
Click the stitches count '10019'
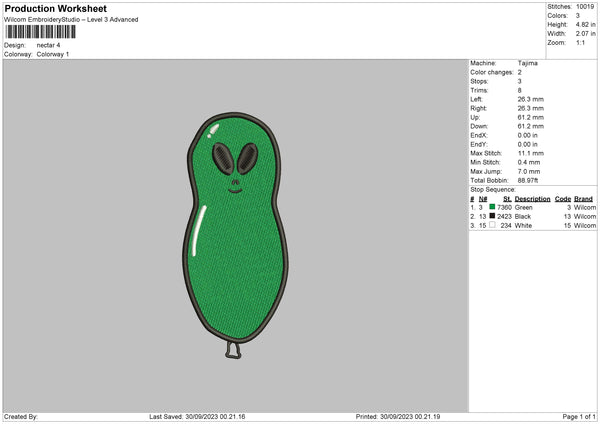tap(585, 7)
